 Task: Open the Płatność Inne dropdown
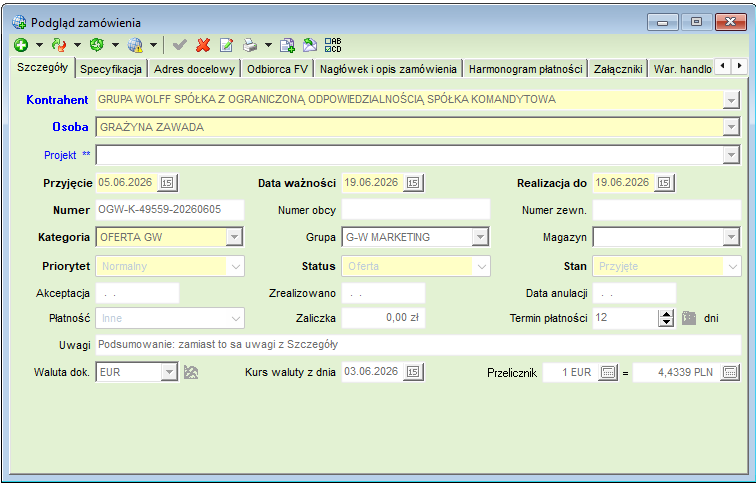(236, 319)
